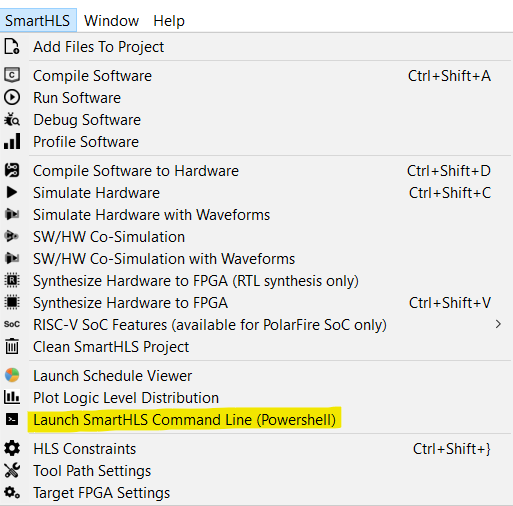Expand the RISC-V SoC Features submenu arrow
Screen dimensions: 513x506
tap(498, 324)
